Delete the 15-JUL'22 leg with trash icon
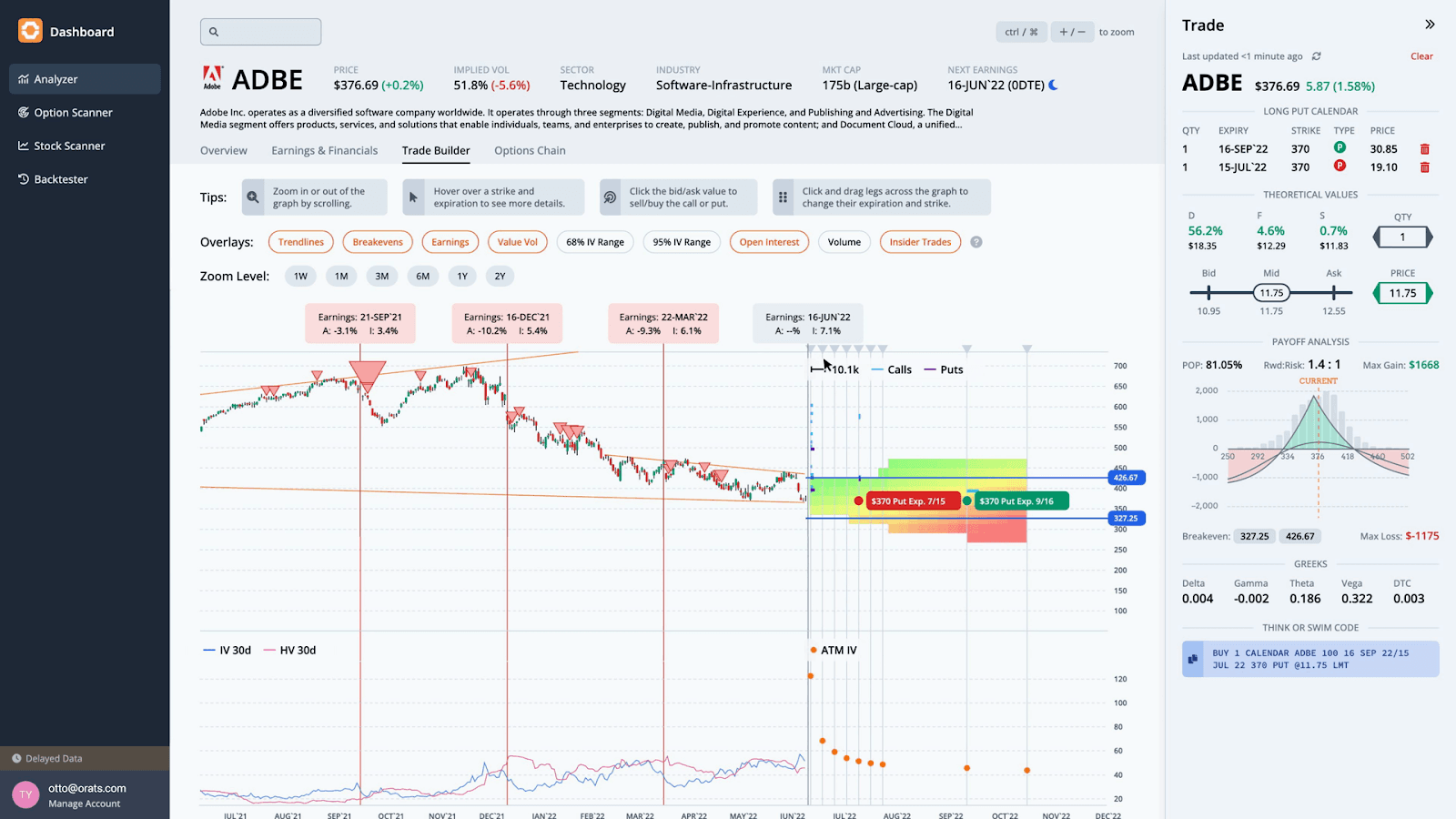The image size is (1456, 819). [x=1425, y=167]
